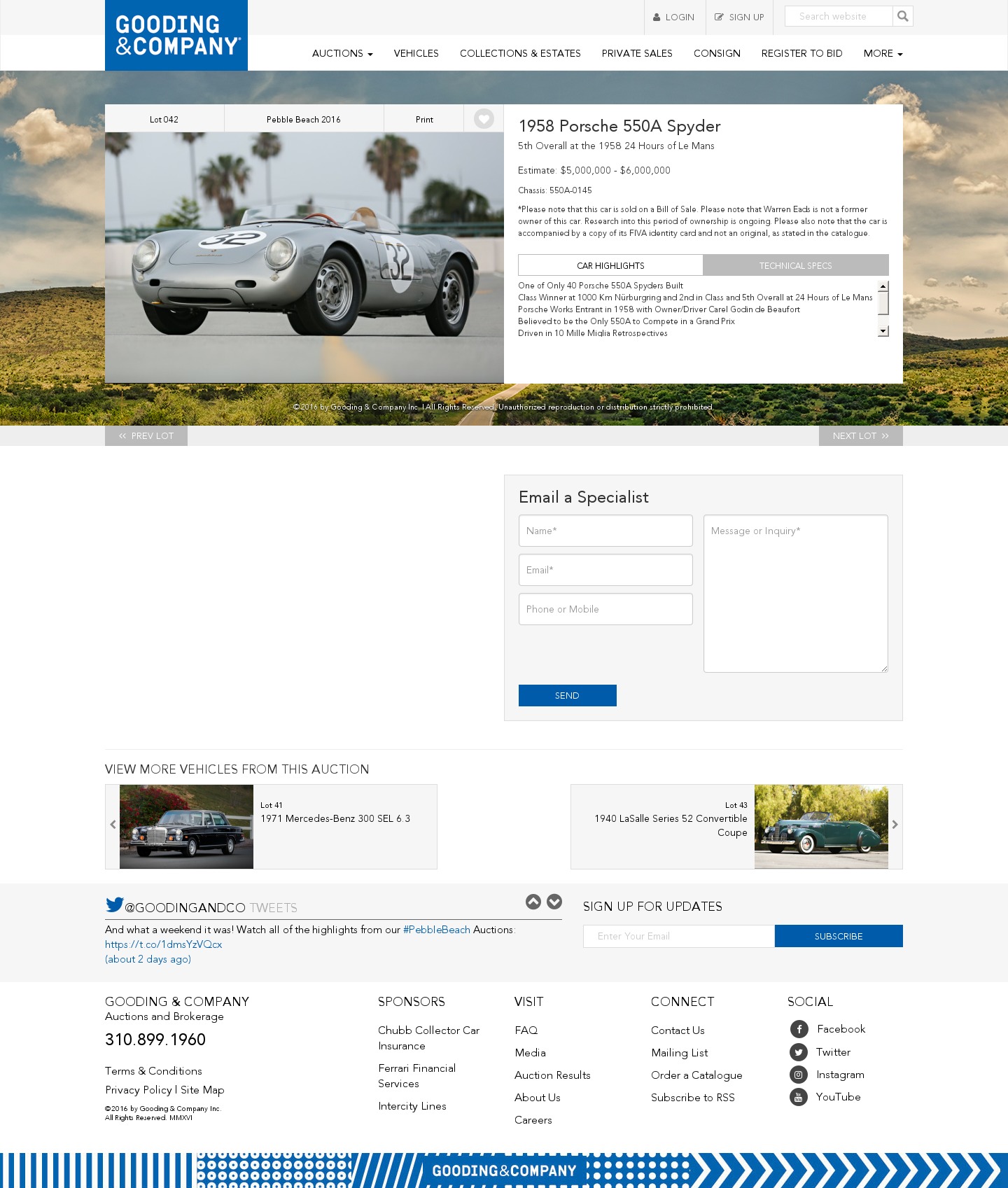The height and width of the screenshot is (1188, 1008).
Task: Open Chubb Collector Car Insurance sponsor link
Action: pos(428,1038)
